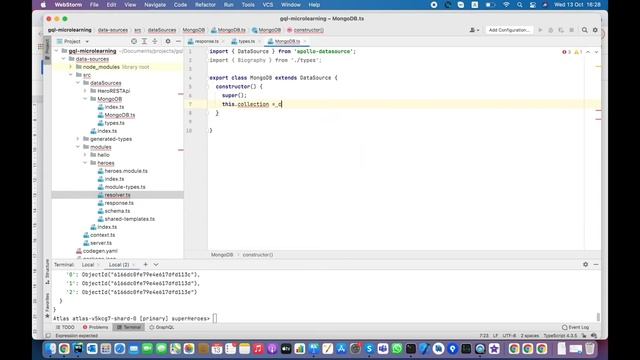Image resolution: width=640 pixels, height=360 pixels.
Task: Expand the hello folder
Action: pos(85,155)
